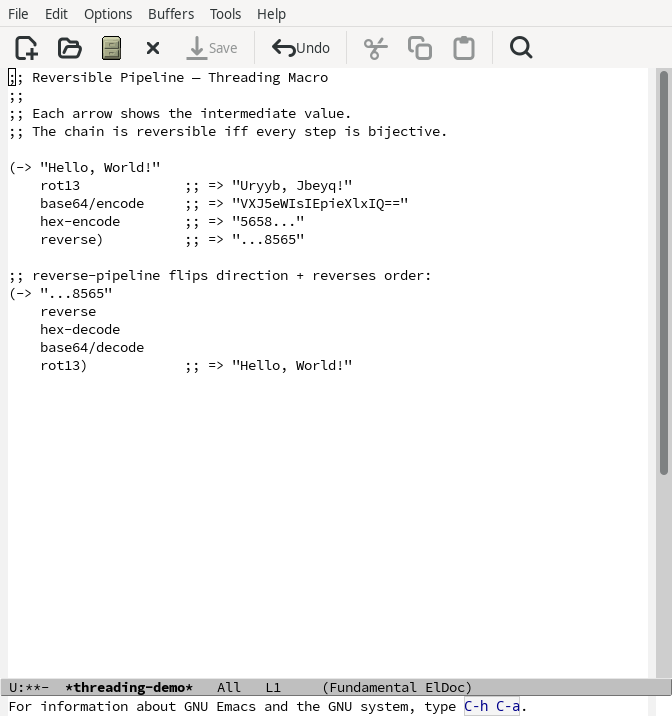The width and height of the screenshot is (672, 716).
Task: Cut selection with scissors icon
Action: (x=375, y=48)
